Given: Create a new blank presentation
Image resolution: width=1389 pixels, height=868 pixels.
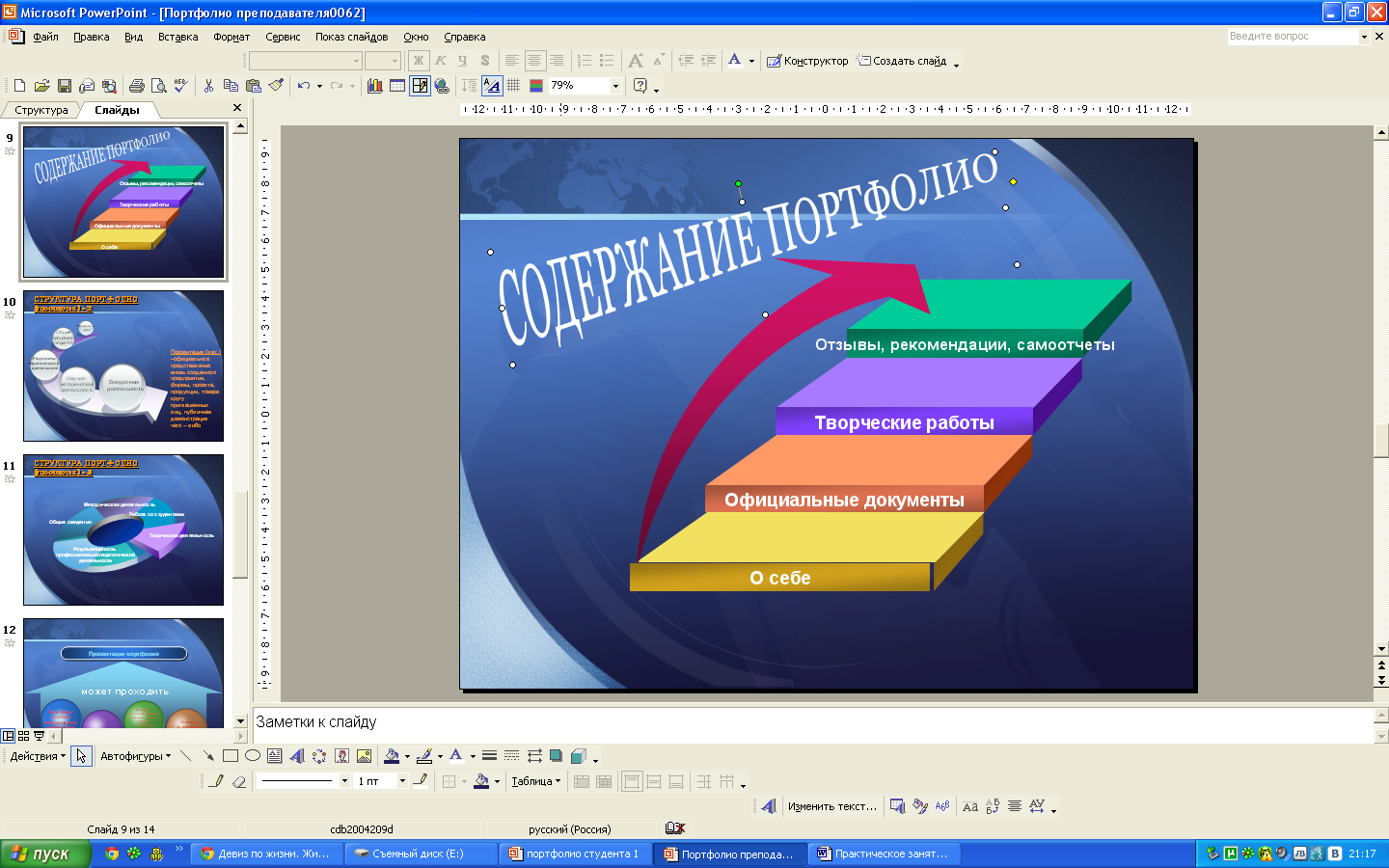Looking at the screenshot, I should point(19,86).
